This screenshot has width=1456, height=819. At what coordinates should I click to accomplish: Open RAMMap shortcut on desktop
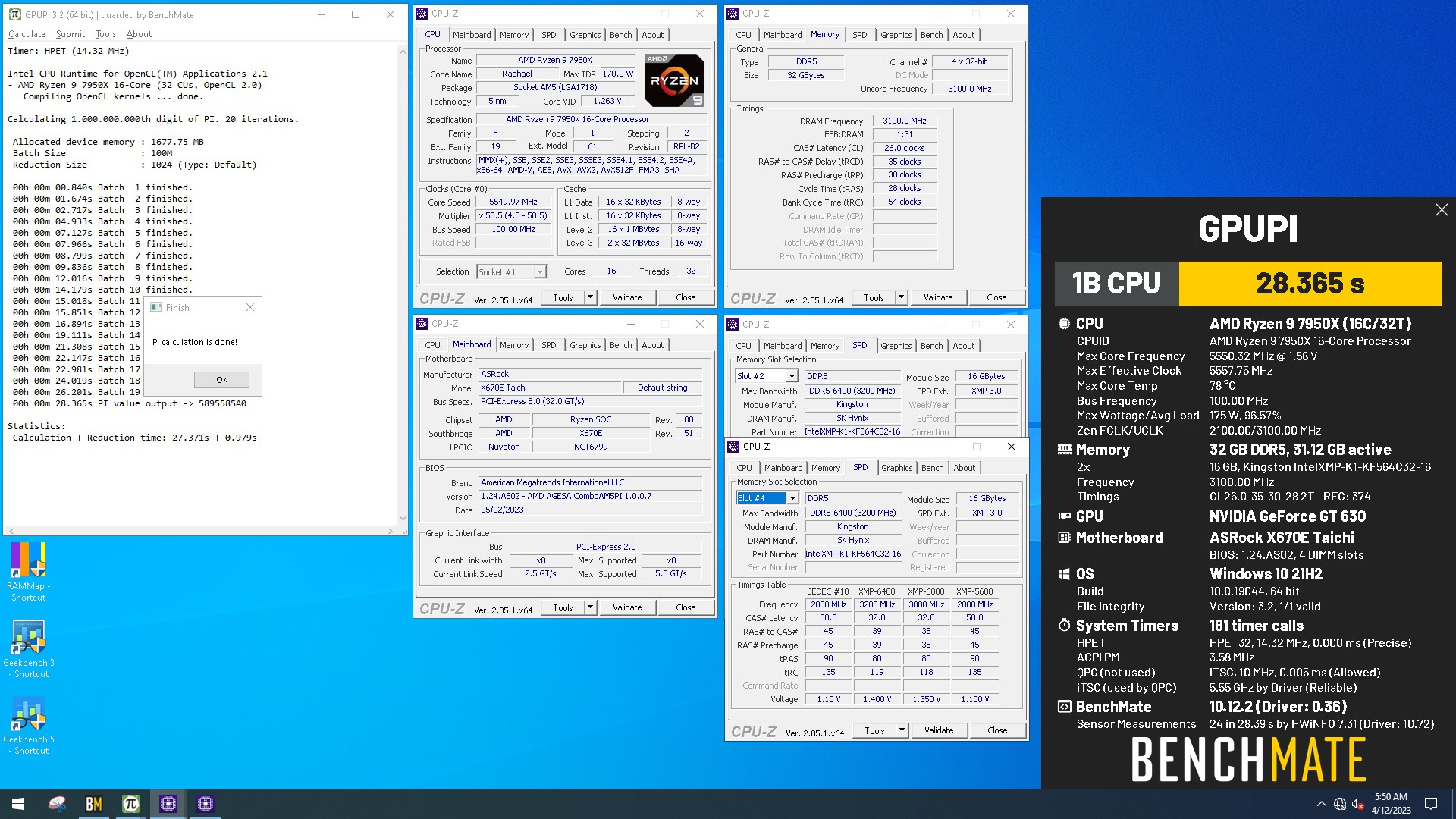[x=28, y=572]
